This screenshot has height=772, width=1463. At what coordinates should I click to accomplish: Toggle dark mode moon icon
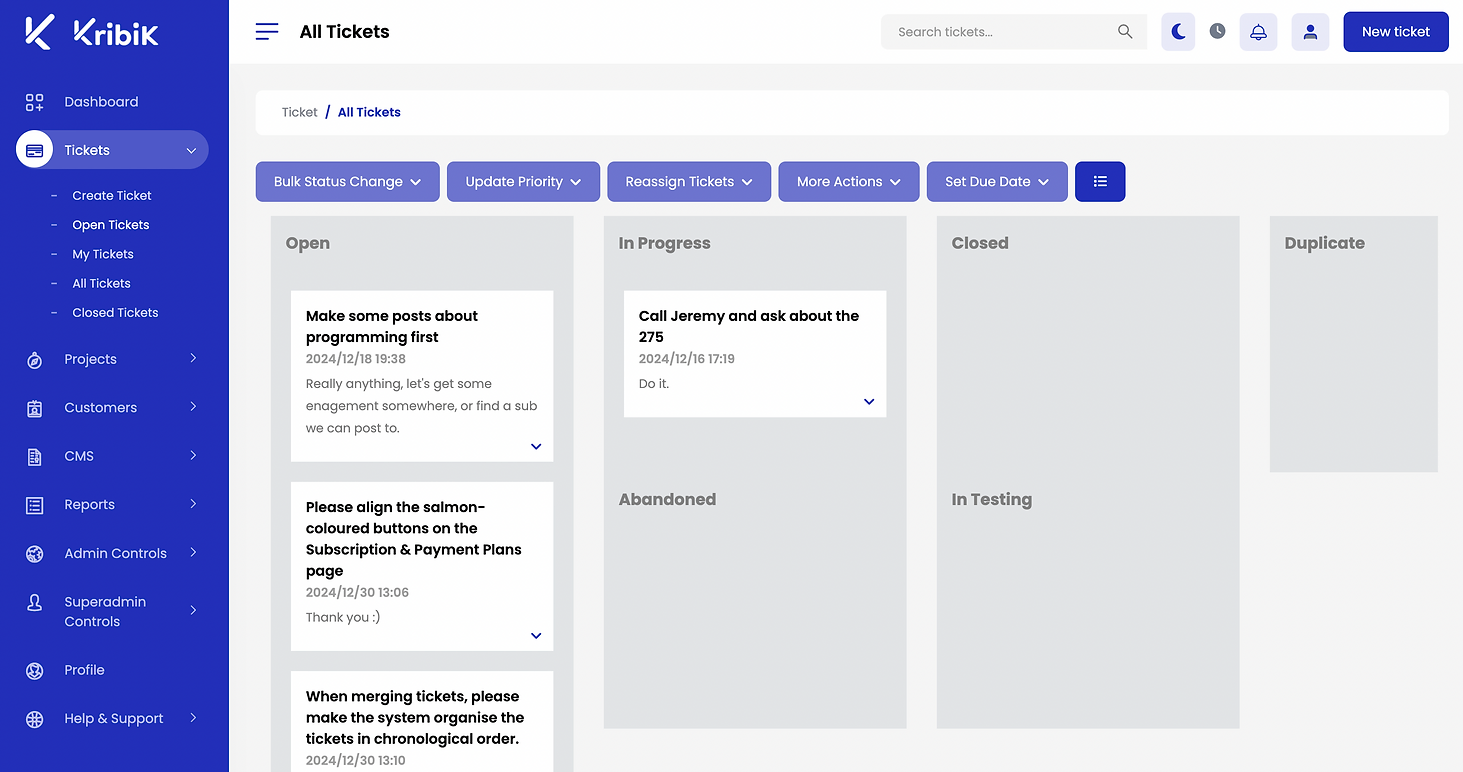(x=1178, y=32)
